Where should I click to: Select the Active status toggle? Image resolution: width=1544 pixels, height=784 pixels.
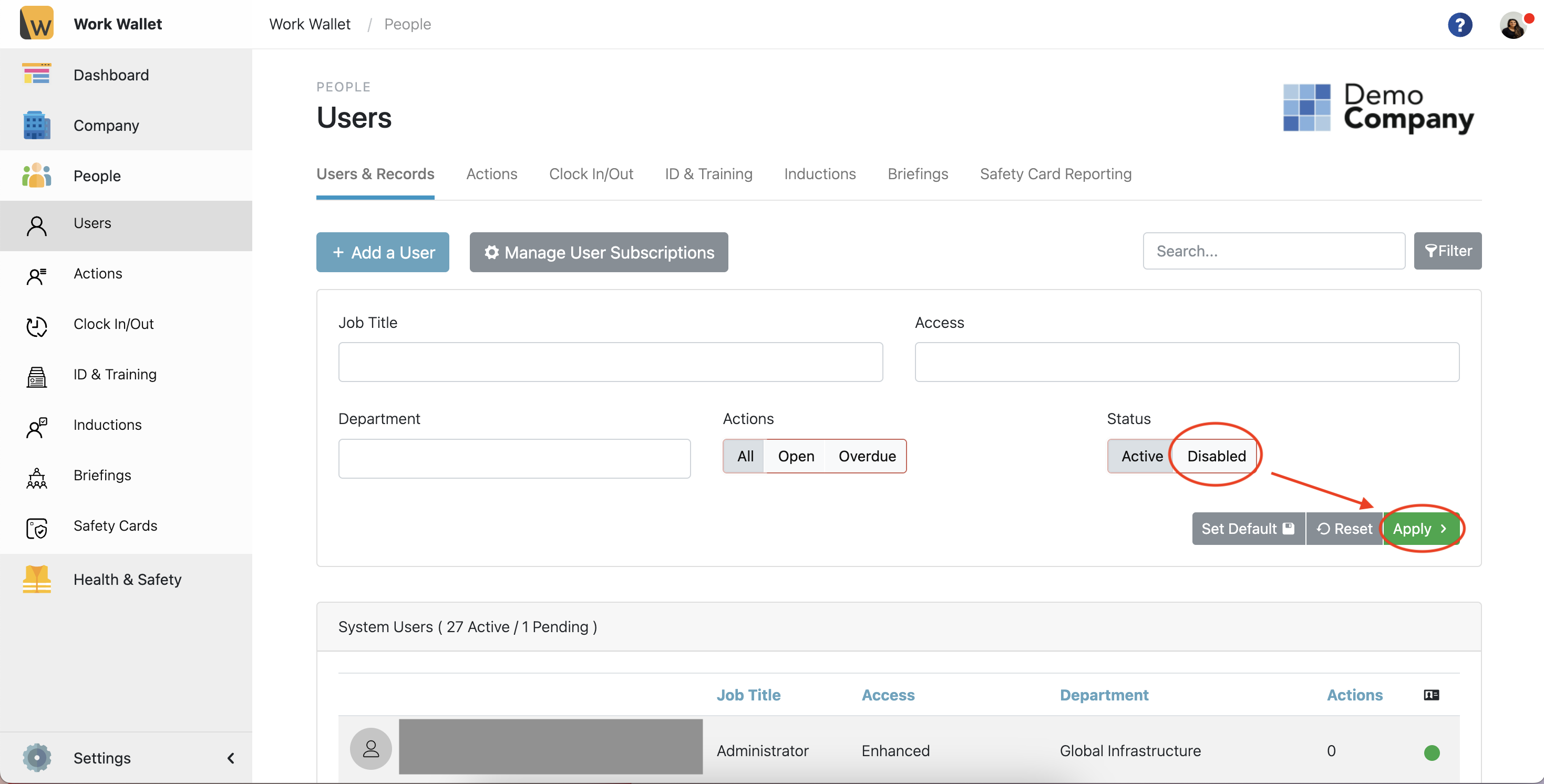tap(1141, 456)
